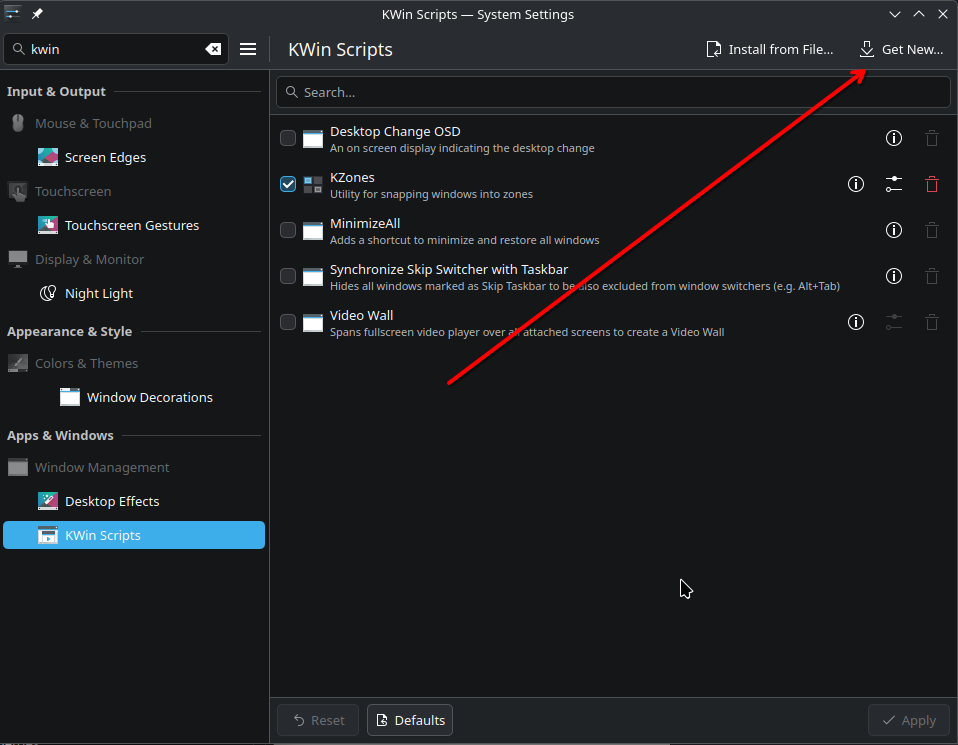Enable MinimizeAll checkbox
This screenshot has width=958, height=745.
[288, 230]
